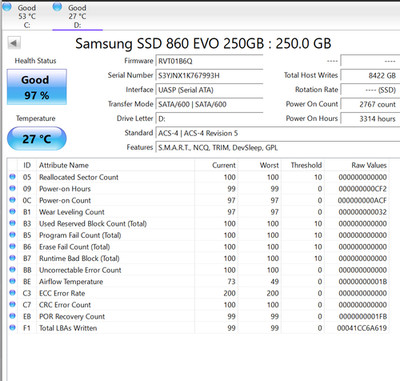400x381 pixels.
Task: Click the Rotation Rate value (SSD)
Action: 370,90
